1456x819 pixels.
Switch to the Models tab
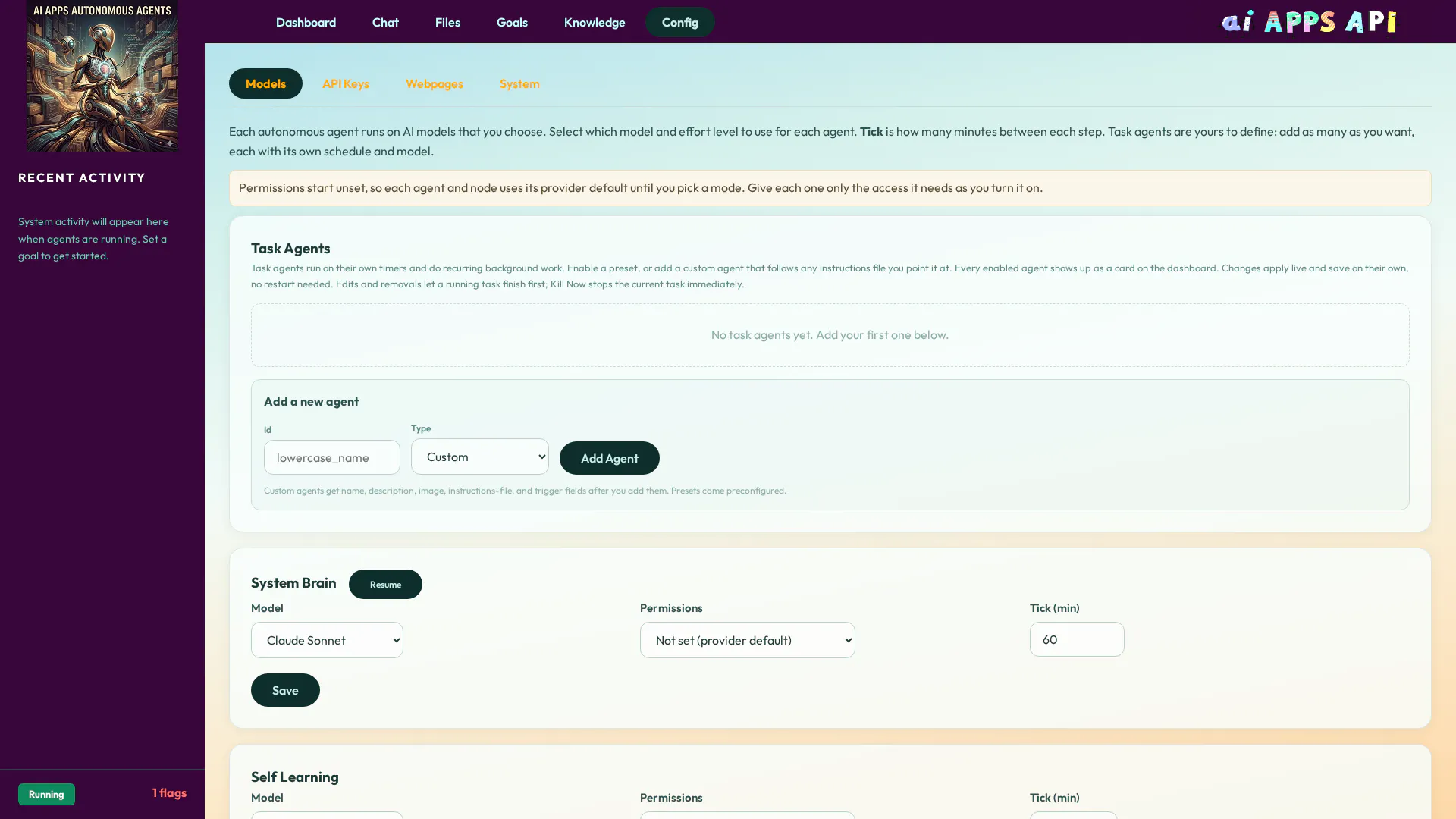coord(265,83)
